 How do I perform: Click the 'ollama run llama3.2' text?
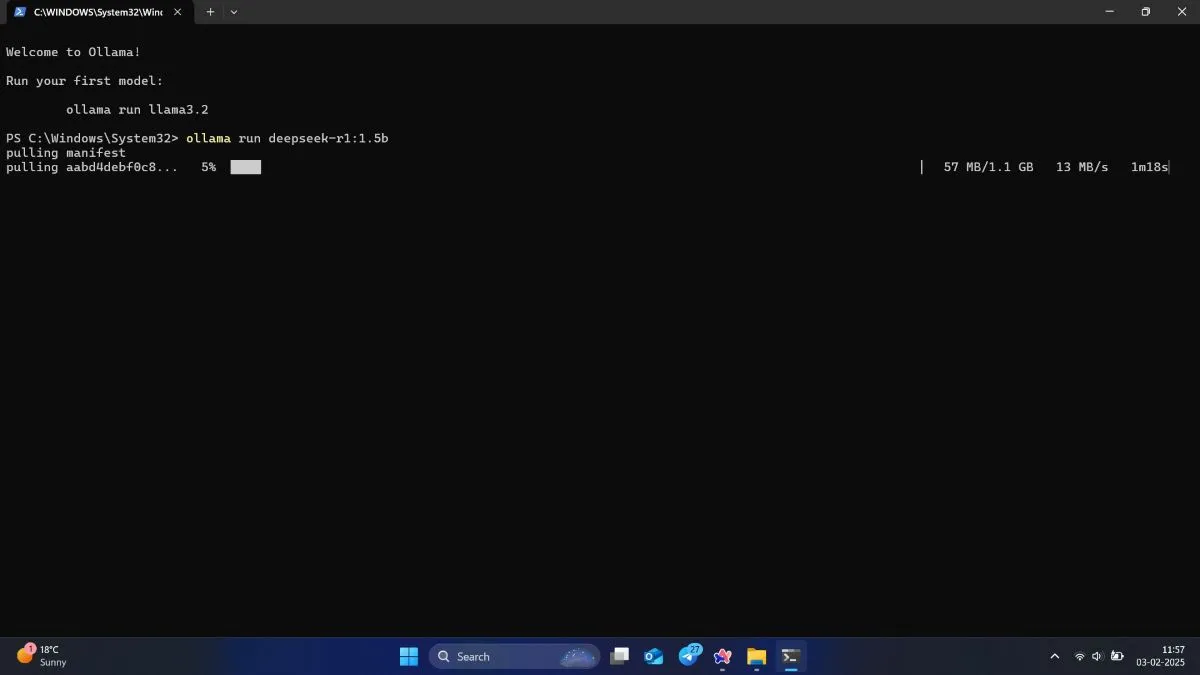pyautogui.click(x=137, y=110)
